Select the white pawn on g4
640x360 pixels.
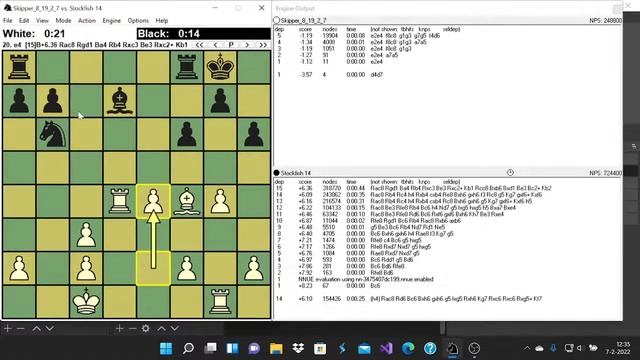pos(220,201)
